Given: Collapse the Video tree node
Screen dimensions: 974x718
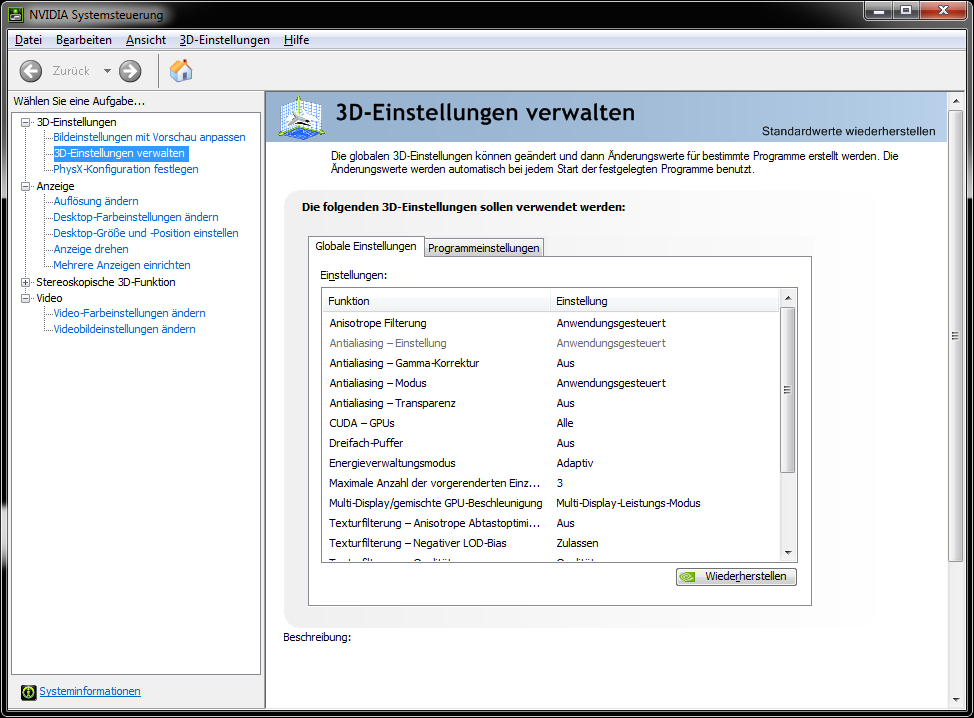Looking at the screenshot, I should 25,298.
